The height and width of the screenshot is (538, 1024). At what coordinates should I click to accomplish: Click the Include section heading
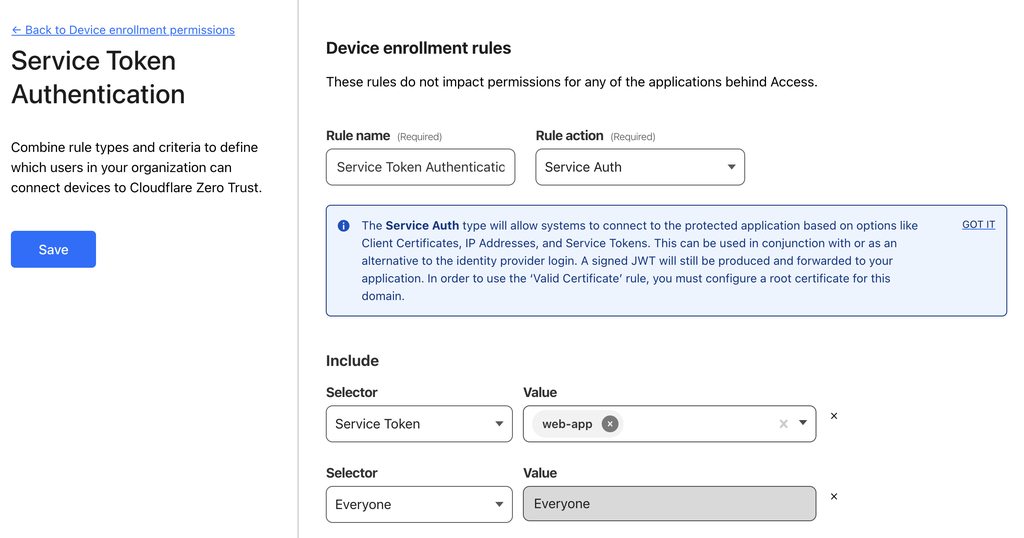[352, 361]
